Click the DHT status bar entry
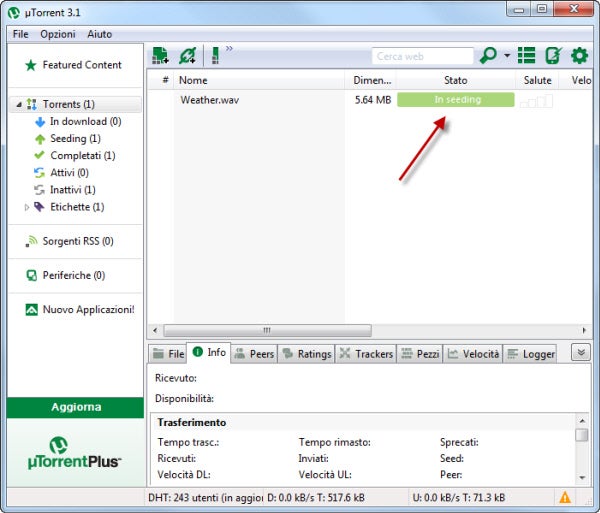Viewport: 600px width, 513px height. [205, 498]
